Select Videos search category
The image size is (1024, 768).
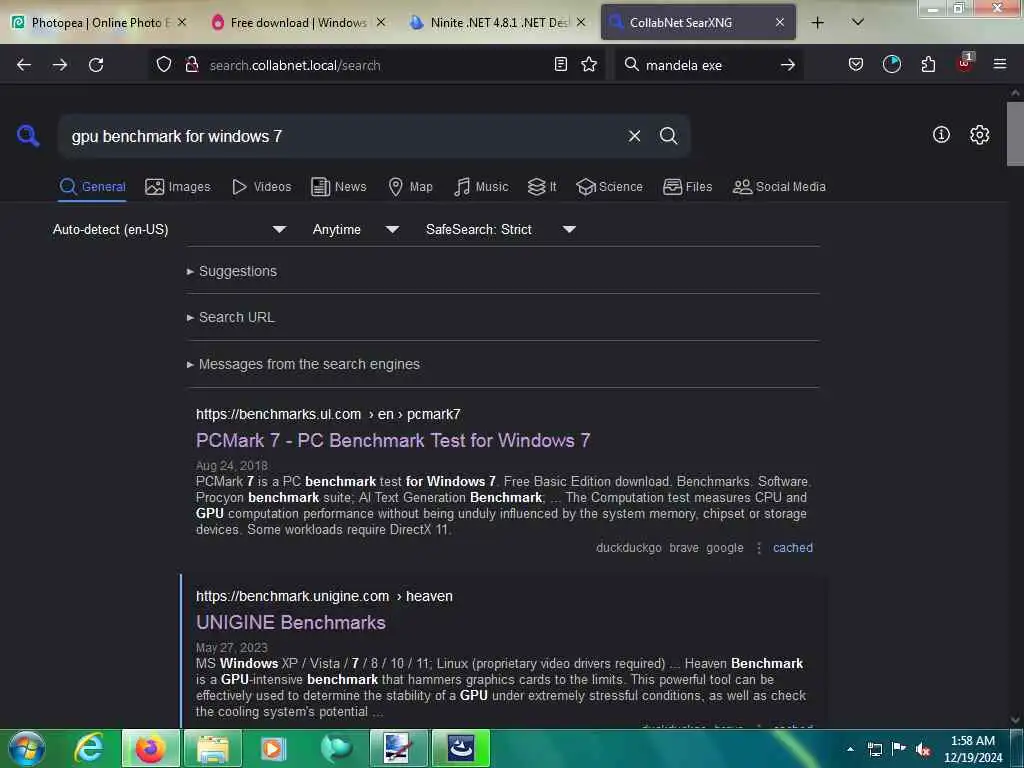click(x=261, y=187)
